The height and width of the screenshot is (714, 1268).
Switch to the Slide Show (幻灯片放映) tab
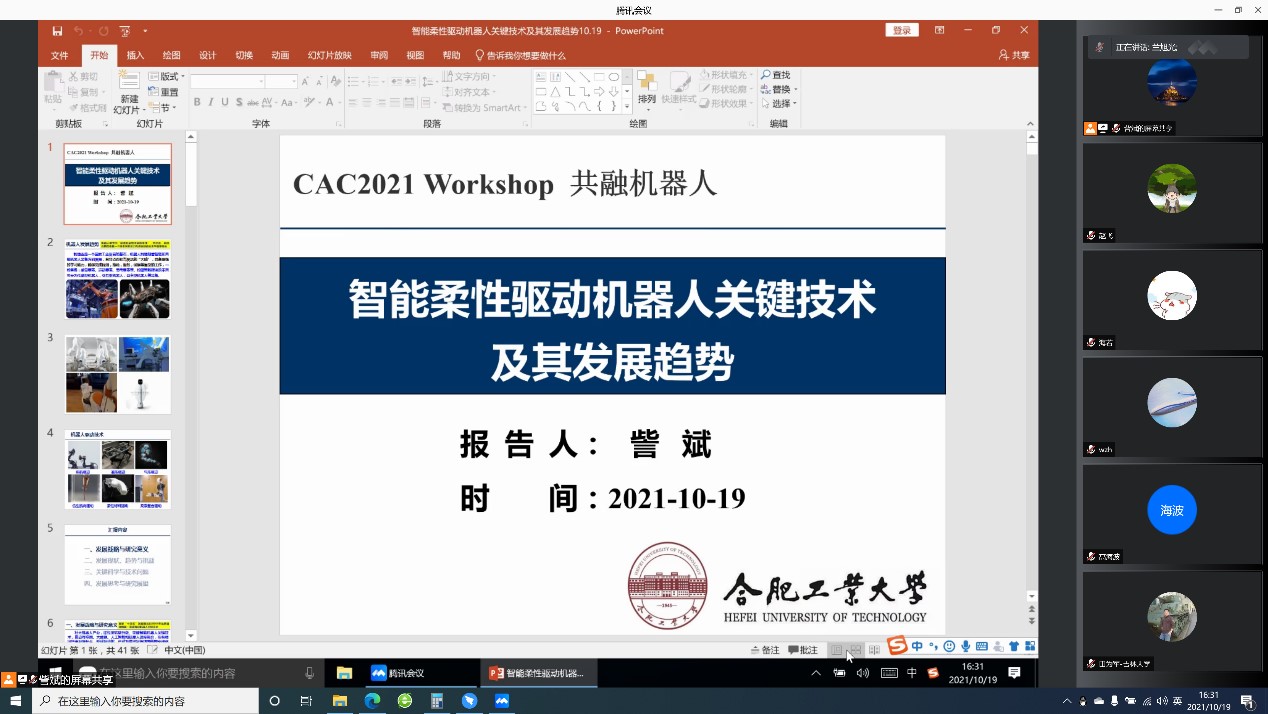pos(329,55)
